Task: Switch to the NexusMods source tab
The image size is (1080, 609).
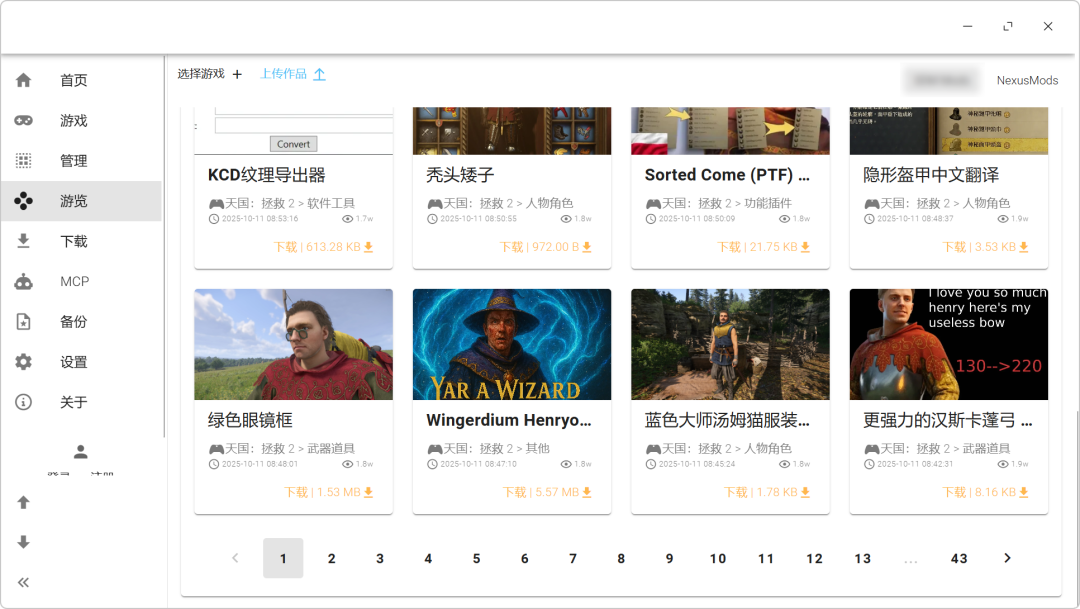Action: coord(1027,81)
